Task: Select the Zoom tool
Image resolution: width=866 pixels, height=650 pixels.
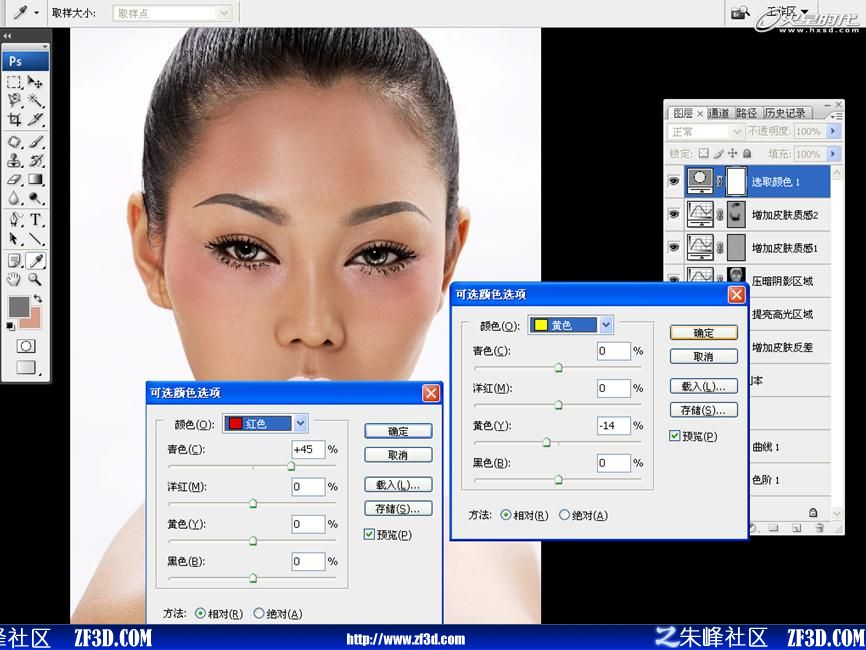Action: point(36,279)
